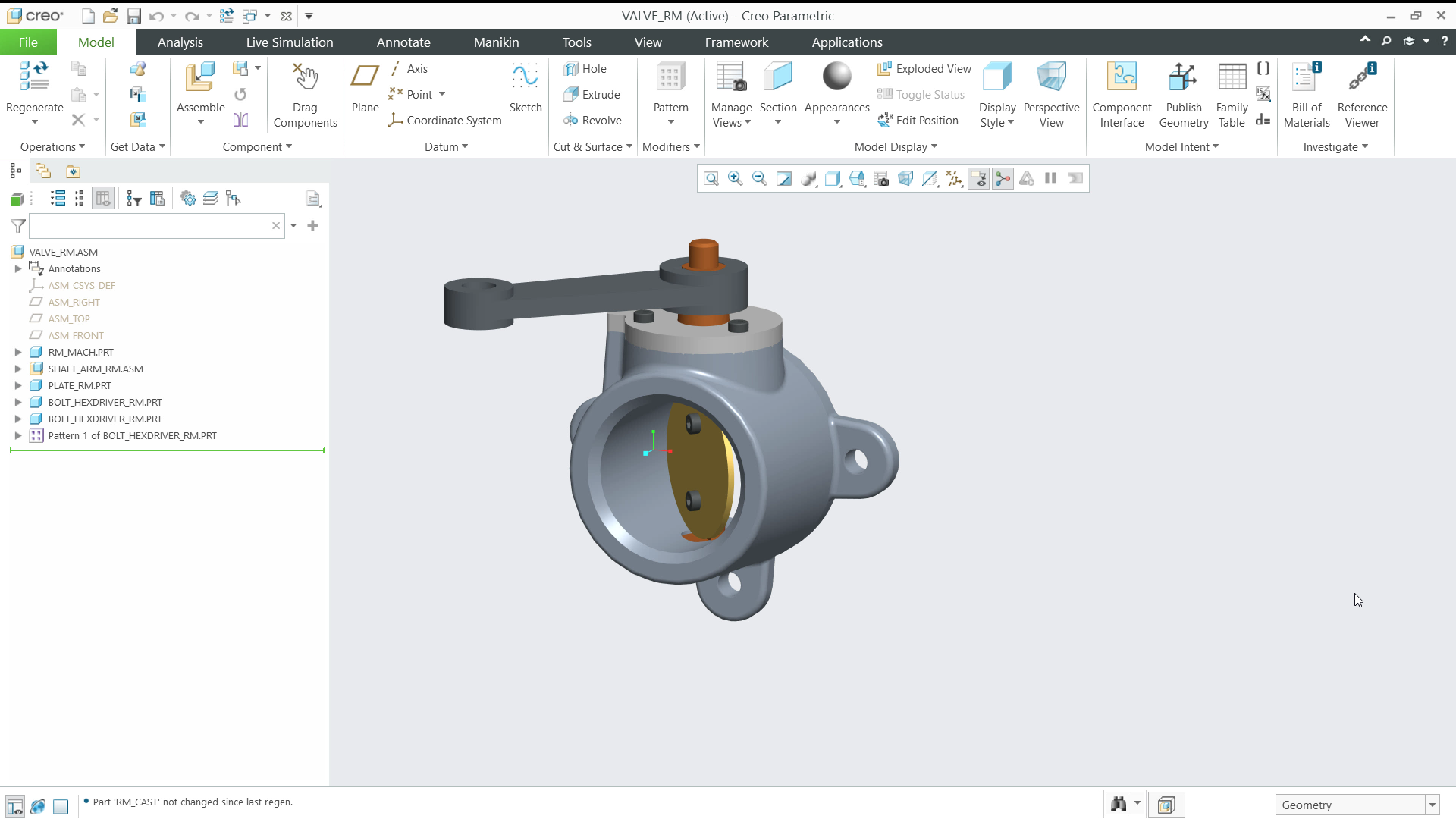This screenshot has height=819, width=1456.
Task: Open the Applications ribbon tab
Action: (x=847, y=42)
